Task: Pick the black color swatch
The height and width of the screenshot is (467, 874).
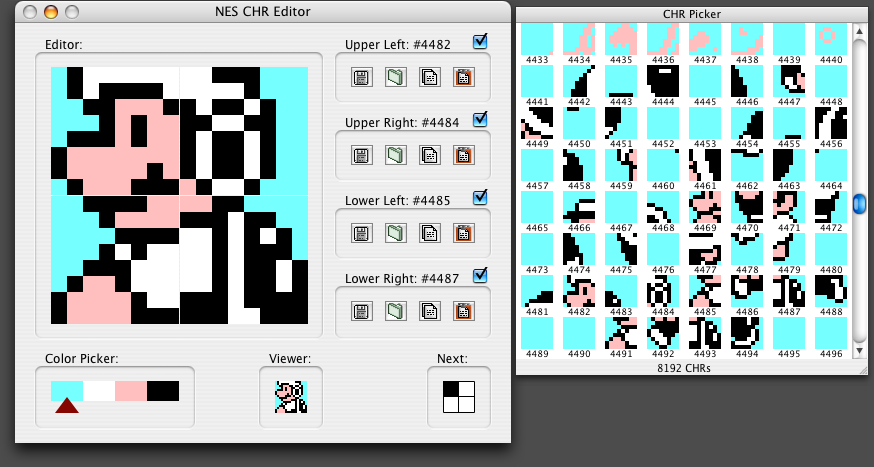Action: point(163,391)
